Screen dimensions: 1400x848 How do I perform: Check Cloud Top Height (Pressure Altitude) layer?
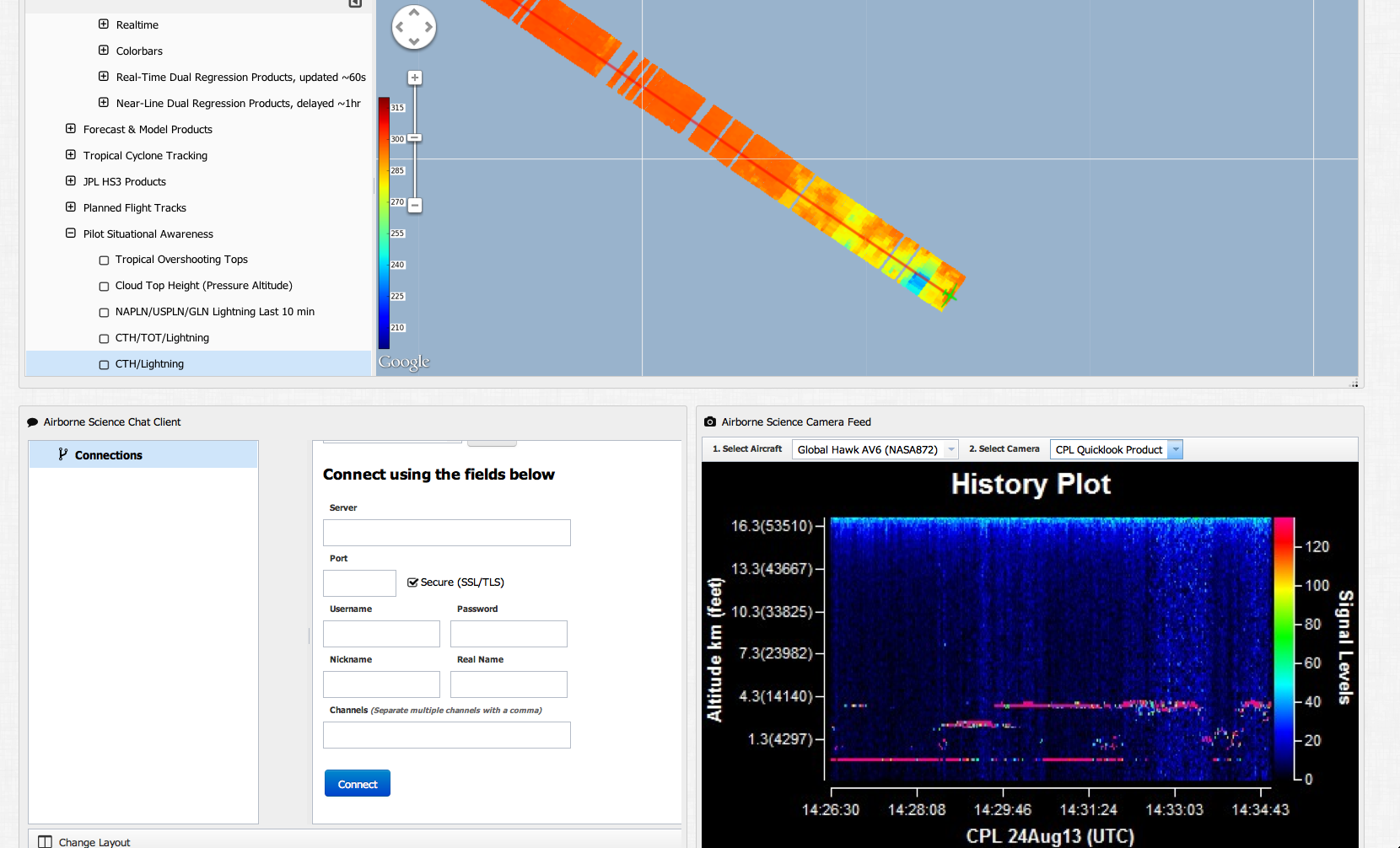[x=105, y=287]
